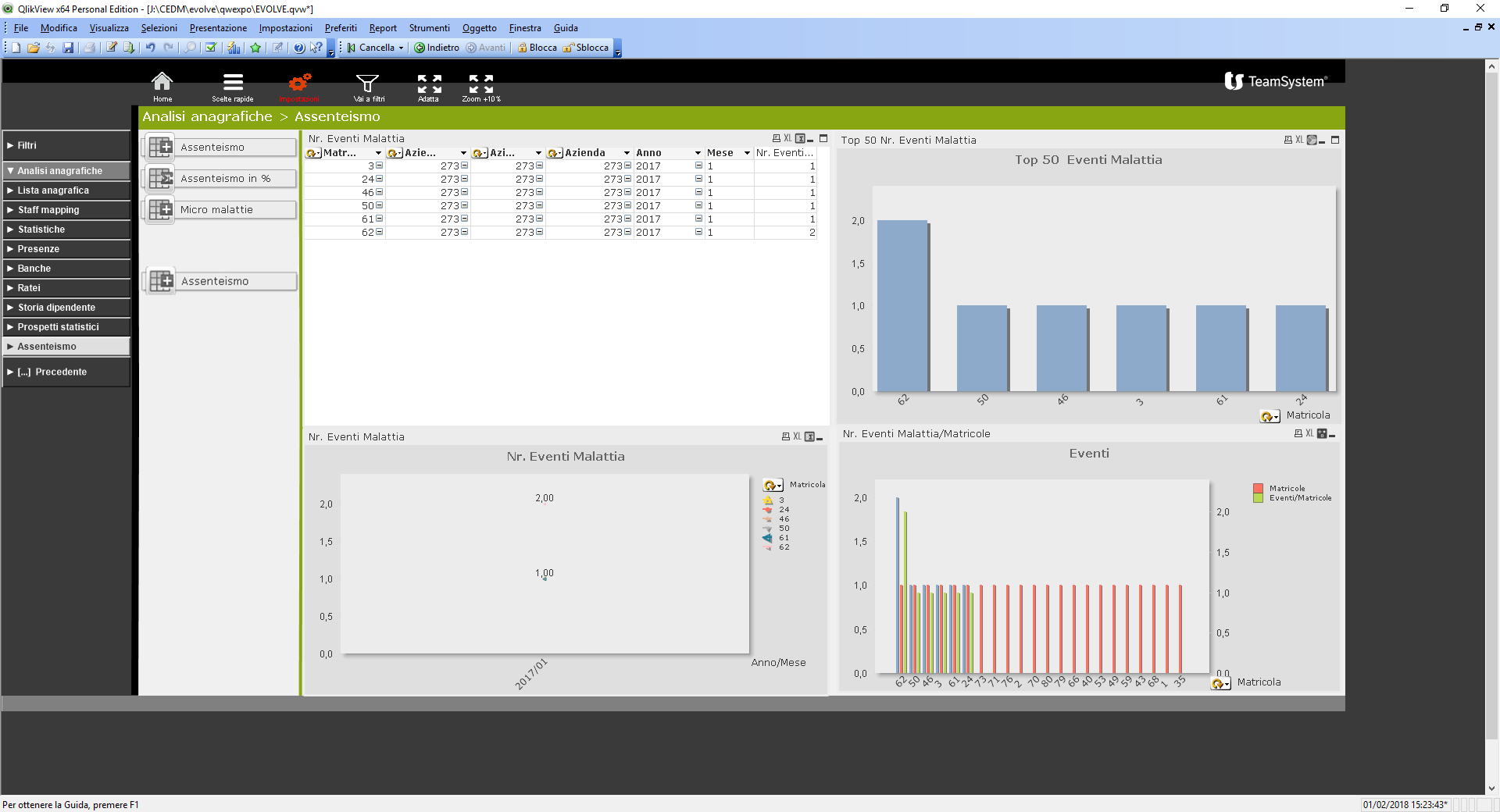The image size is (1500, 812).
Task: Collapse the row for Matricola 3
Action: coord(380,166)
